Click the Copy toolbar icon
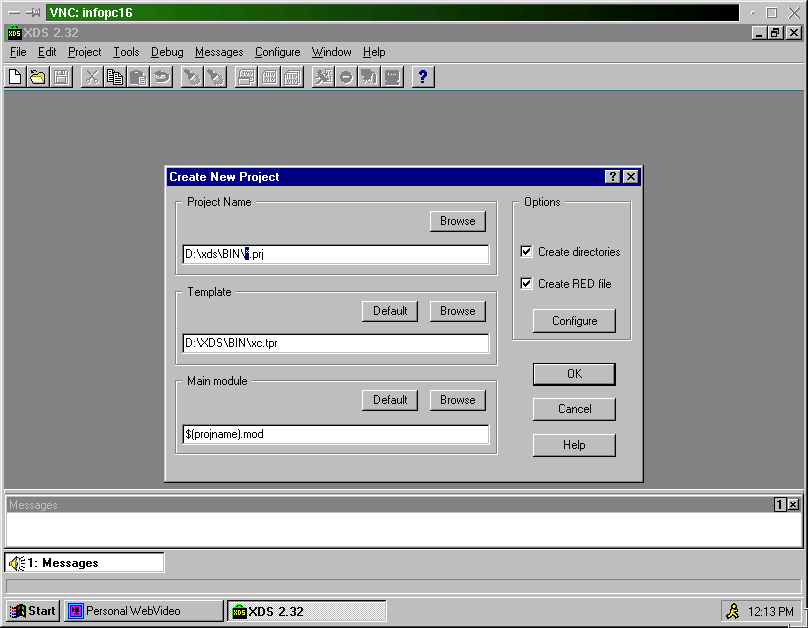808x628 pixels. click(114, 77)
